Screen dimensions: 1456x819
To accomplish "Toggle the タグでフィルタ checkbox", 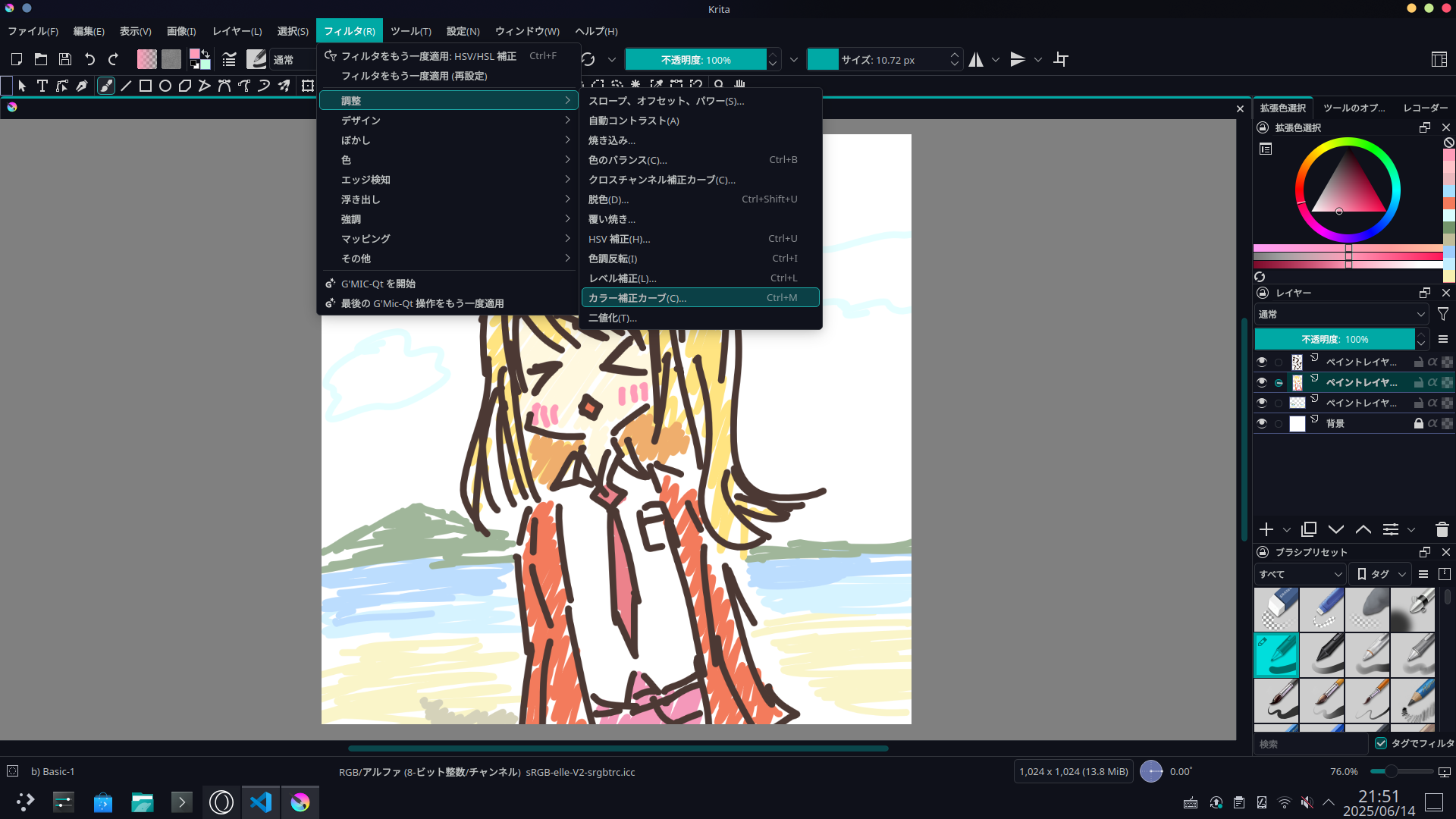I will (x=1381, y=743).
